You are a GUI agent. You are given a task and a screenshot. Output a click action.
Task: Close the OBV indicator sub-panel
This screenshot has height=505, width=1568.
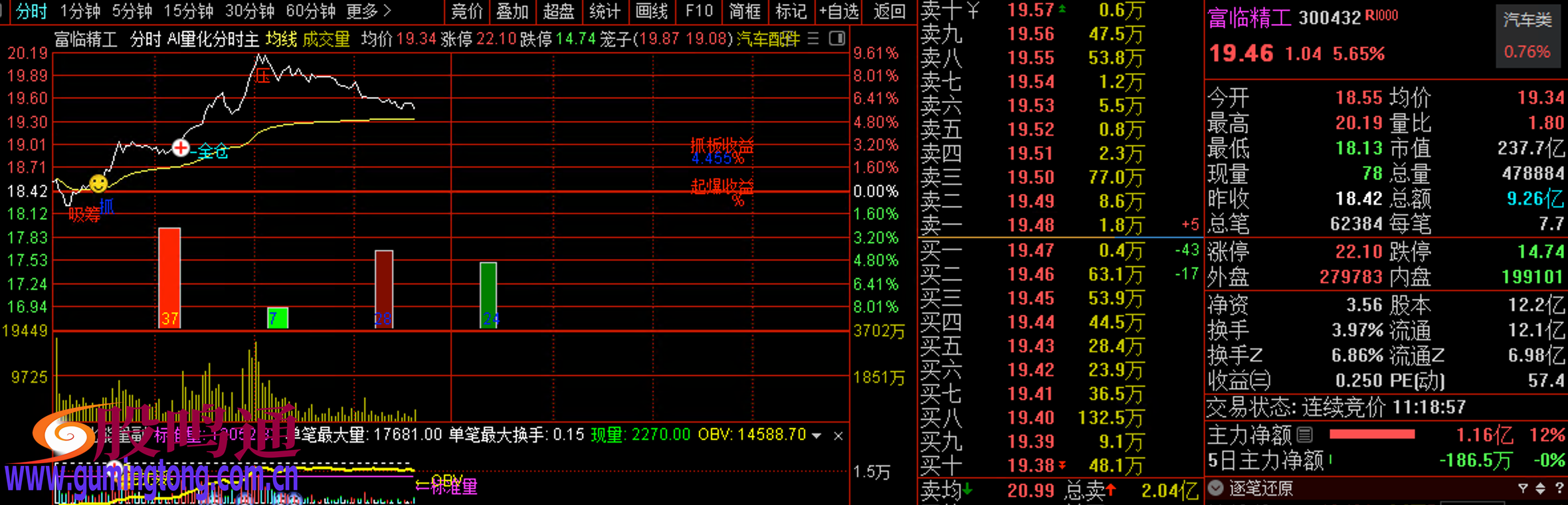[838, 436]
